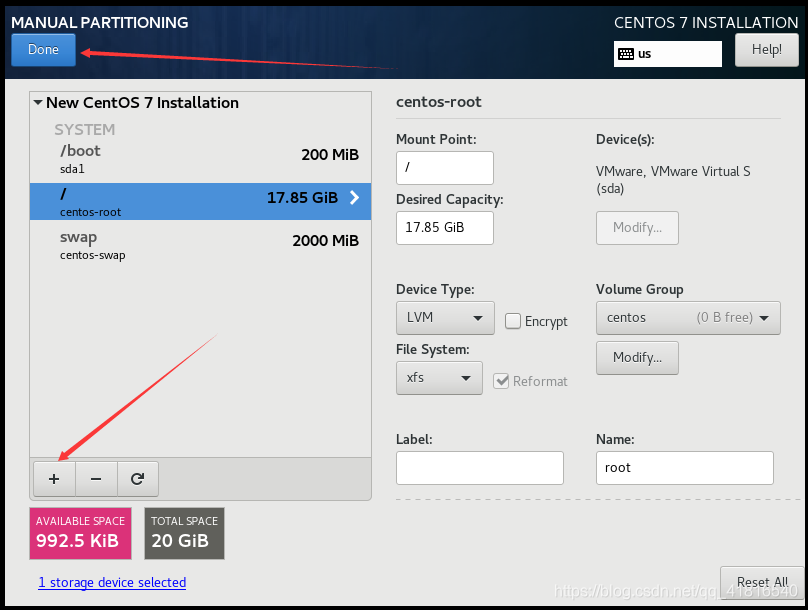Viewport: 808px width, 610px height.
Task: Click the VMware Virtual S (sda) device text
Action: [x=673, y=180]
